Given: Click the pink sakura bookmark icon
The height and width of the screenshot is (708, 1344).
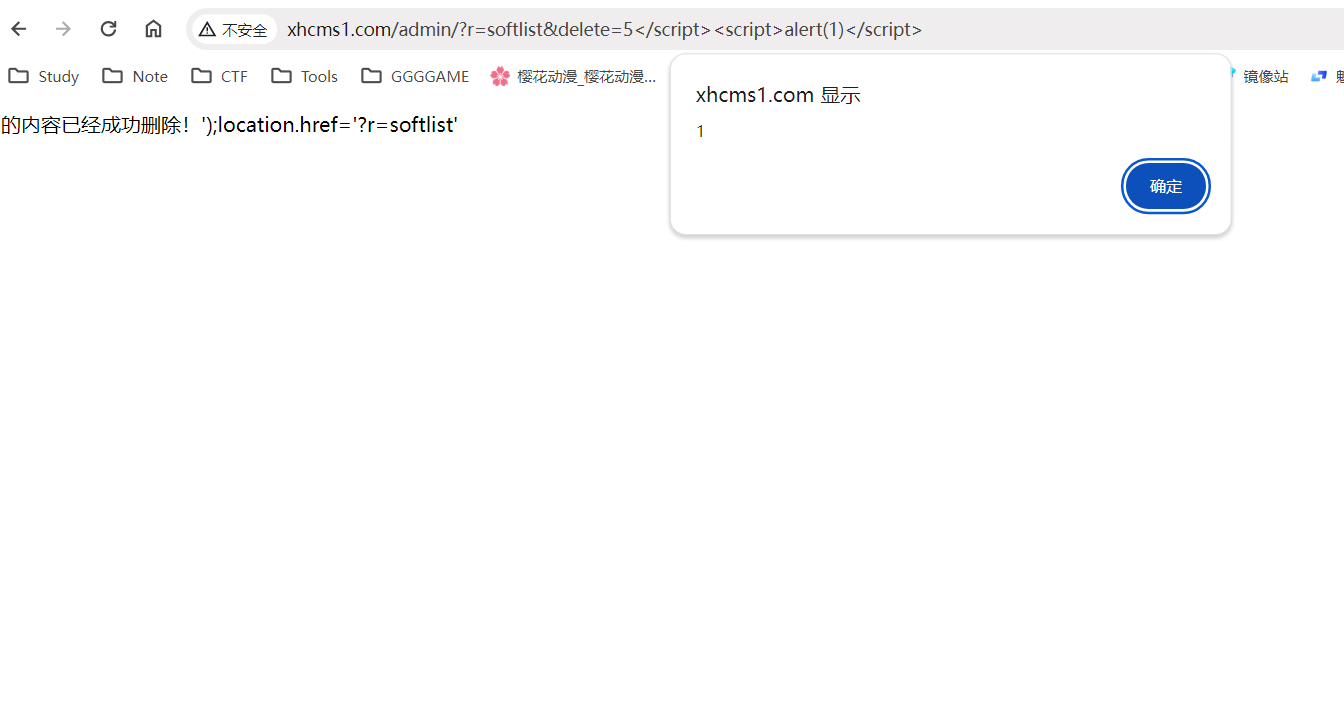Looking at the screenshot, I should (x=500, y=76).
